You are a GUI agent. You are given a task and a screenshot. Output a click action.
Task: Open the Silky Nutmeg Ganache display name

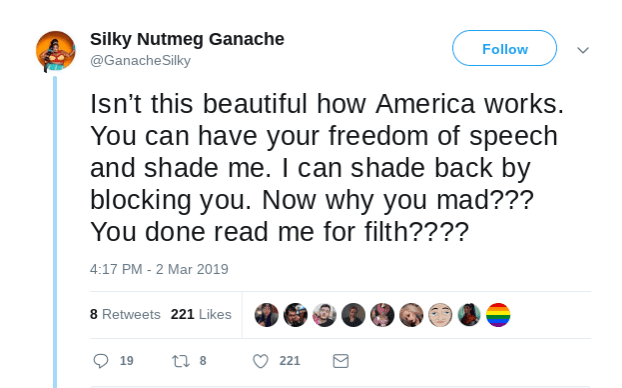(x=187, y=39)
